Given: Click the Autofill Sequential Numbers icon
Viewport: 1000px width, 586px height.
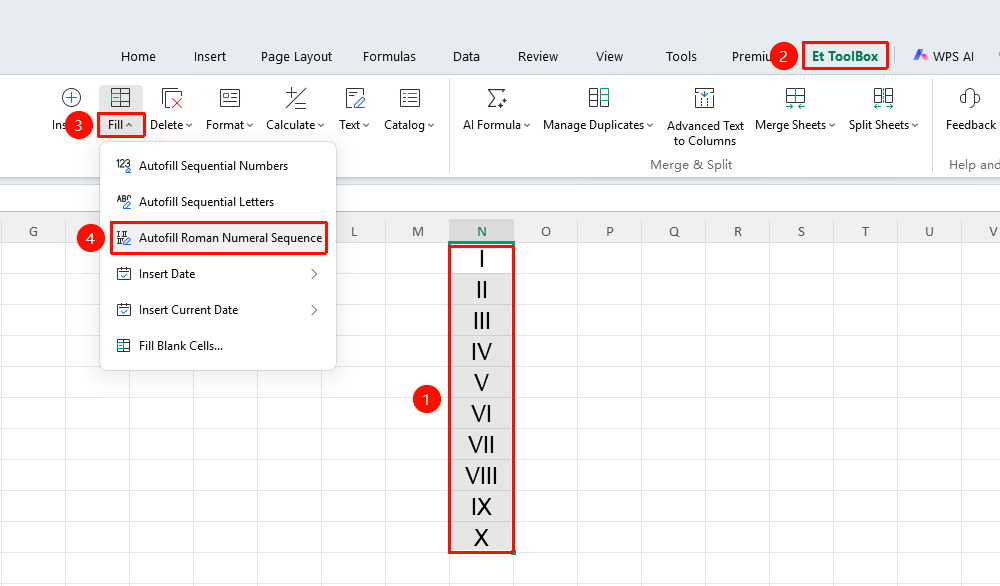Looking at the screenshot, I should point(123,166).
